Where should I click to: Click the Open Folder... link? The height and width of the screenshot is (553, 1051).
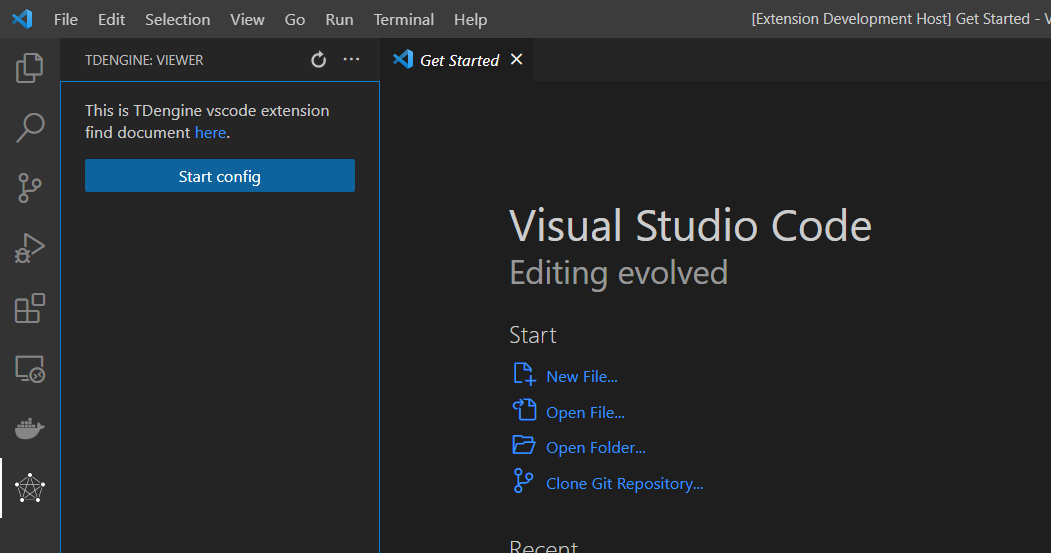595,448
